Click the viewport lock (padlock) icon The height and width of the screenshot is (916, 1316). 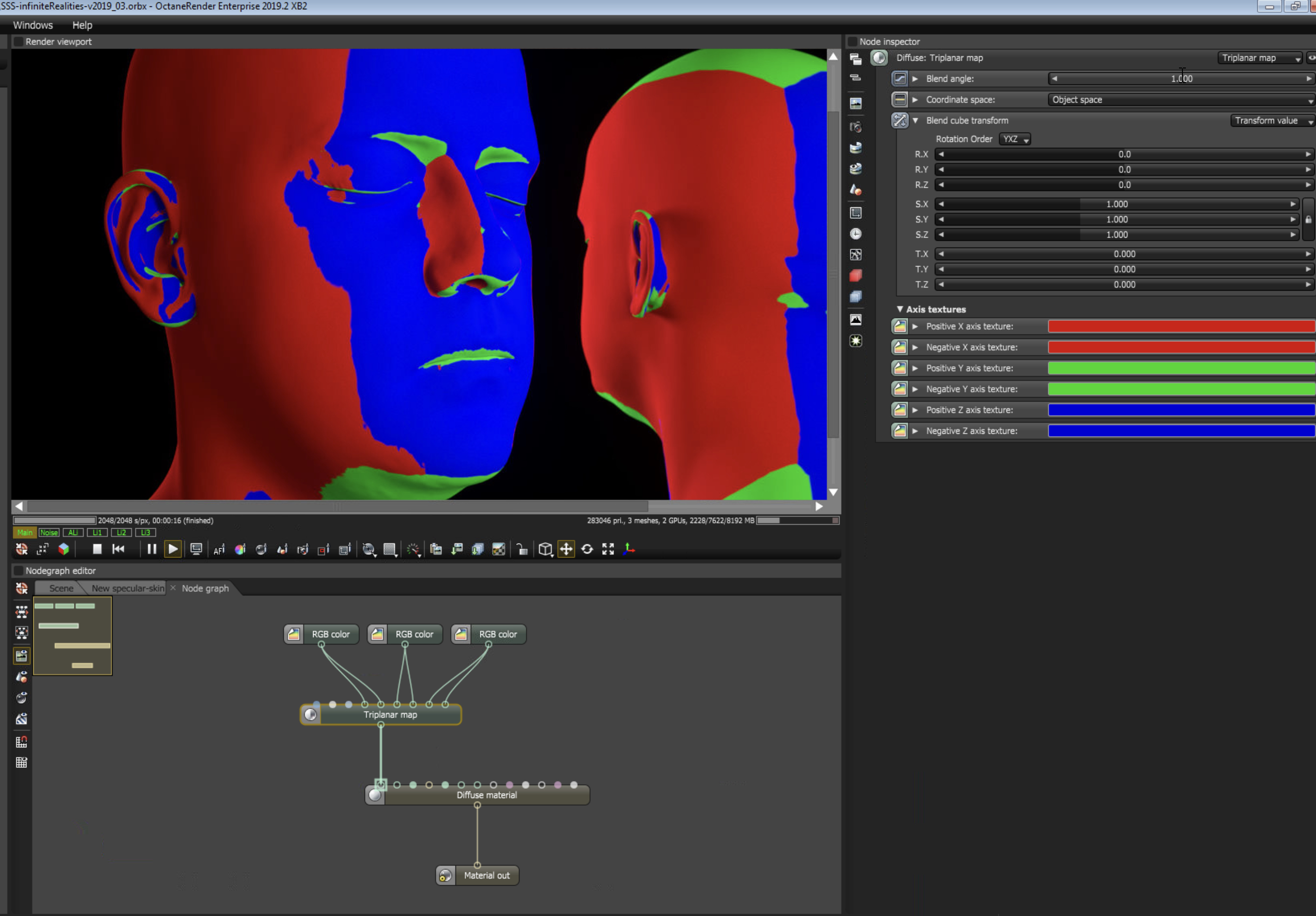point(522,549)
